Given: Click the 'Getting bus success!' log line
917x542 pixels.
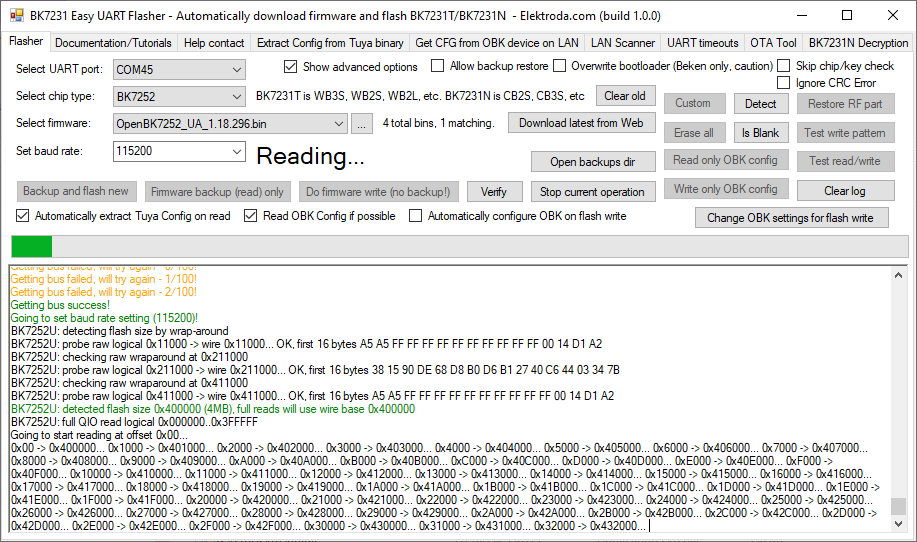Looking at the screenshot, I should pos(60,305).
